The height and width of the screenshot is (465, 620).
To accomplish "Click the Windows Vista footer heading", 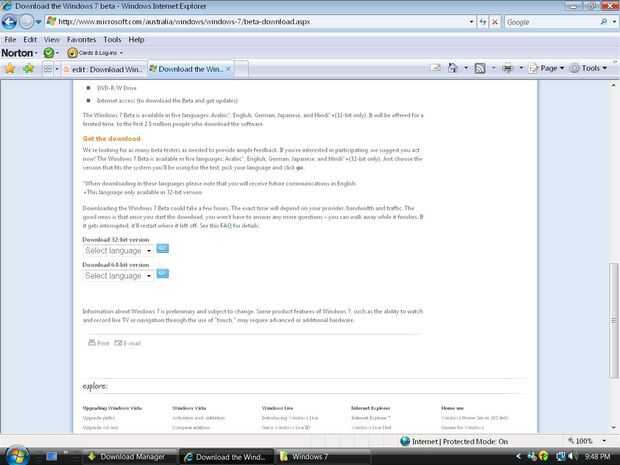I will click(189, 408).
